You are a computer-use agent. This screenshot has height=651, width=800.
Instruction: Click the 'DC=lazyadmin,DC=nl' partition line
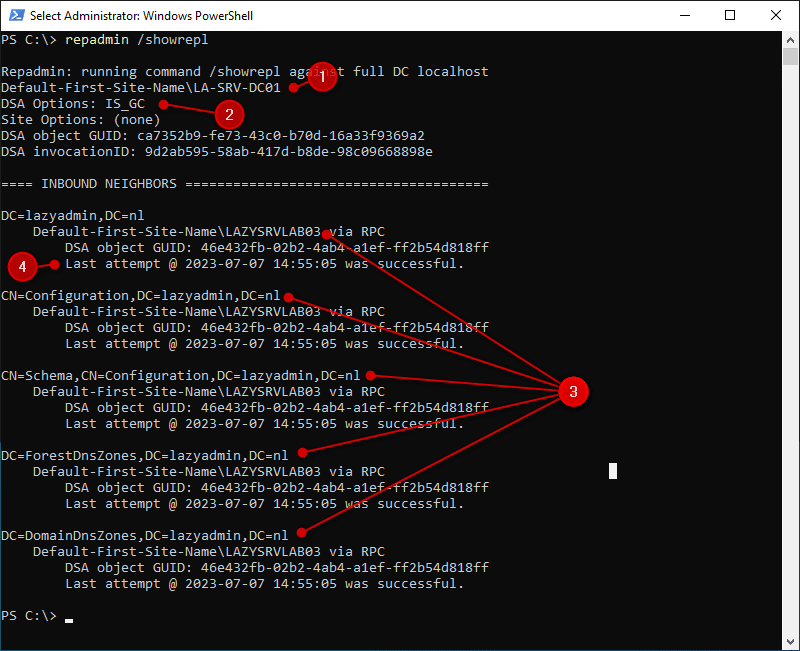click(72, 216)
